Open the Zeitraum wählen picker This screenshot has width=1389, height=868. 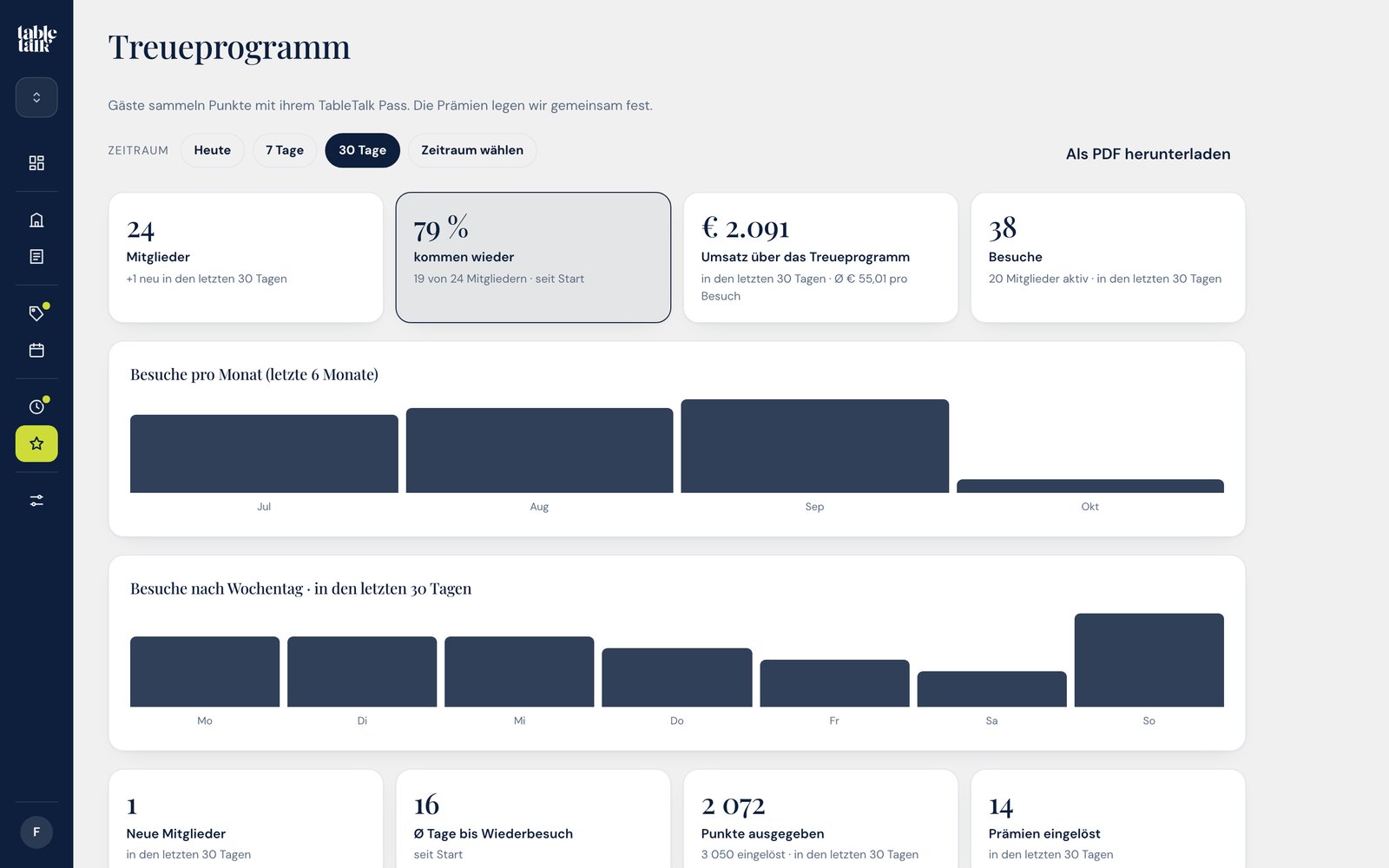tap(472, 150)
